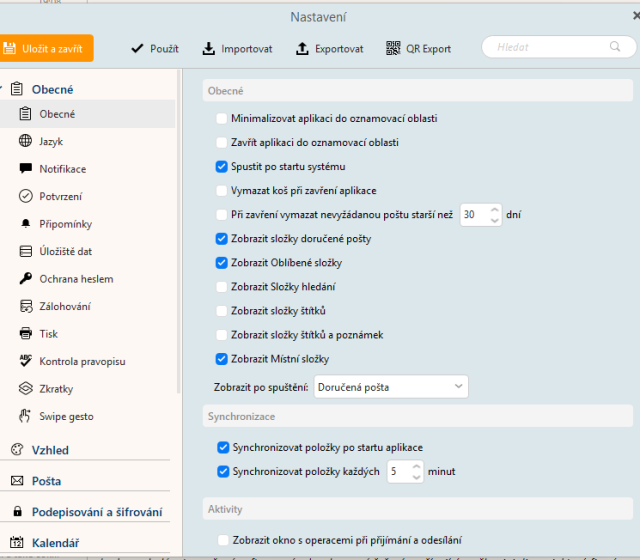Click the sync interval minutes stepper field
The width and height of the screenshot is (640, 560).
click(406, 471)
